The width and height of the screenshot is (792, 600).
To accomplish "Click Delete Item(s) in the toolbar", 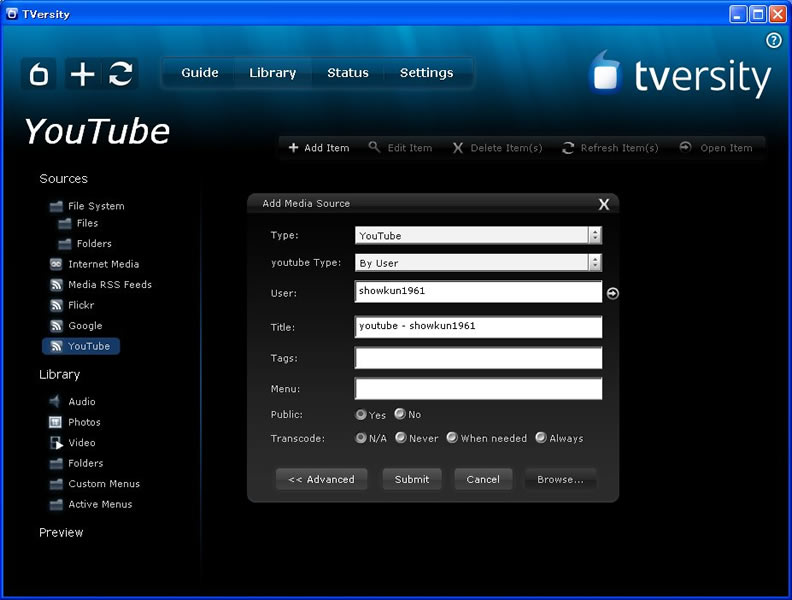I will [x=498, y=148].
